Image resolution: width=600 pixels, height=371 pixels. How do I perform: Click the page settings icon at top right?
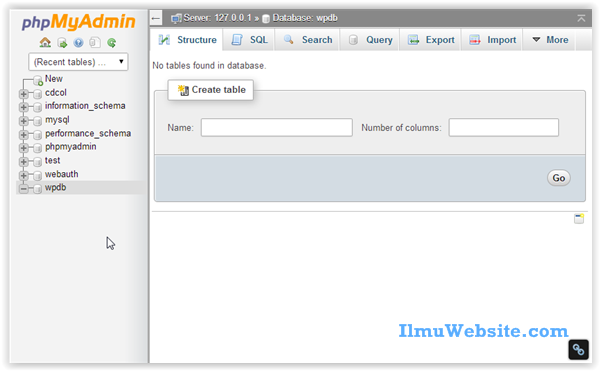point(581,18)
